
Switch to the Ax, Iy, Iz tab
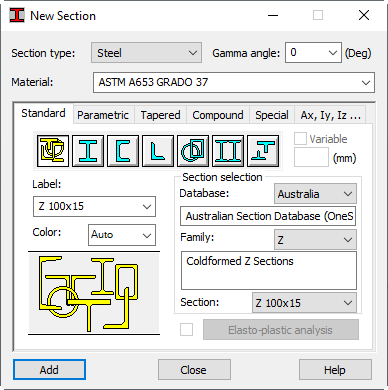[x=330, y=115]
